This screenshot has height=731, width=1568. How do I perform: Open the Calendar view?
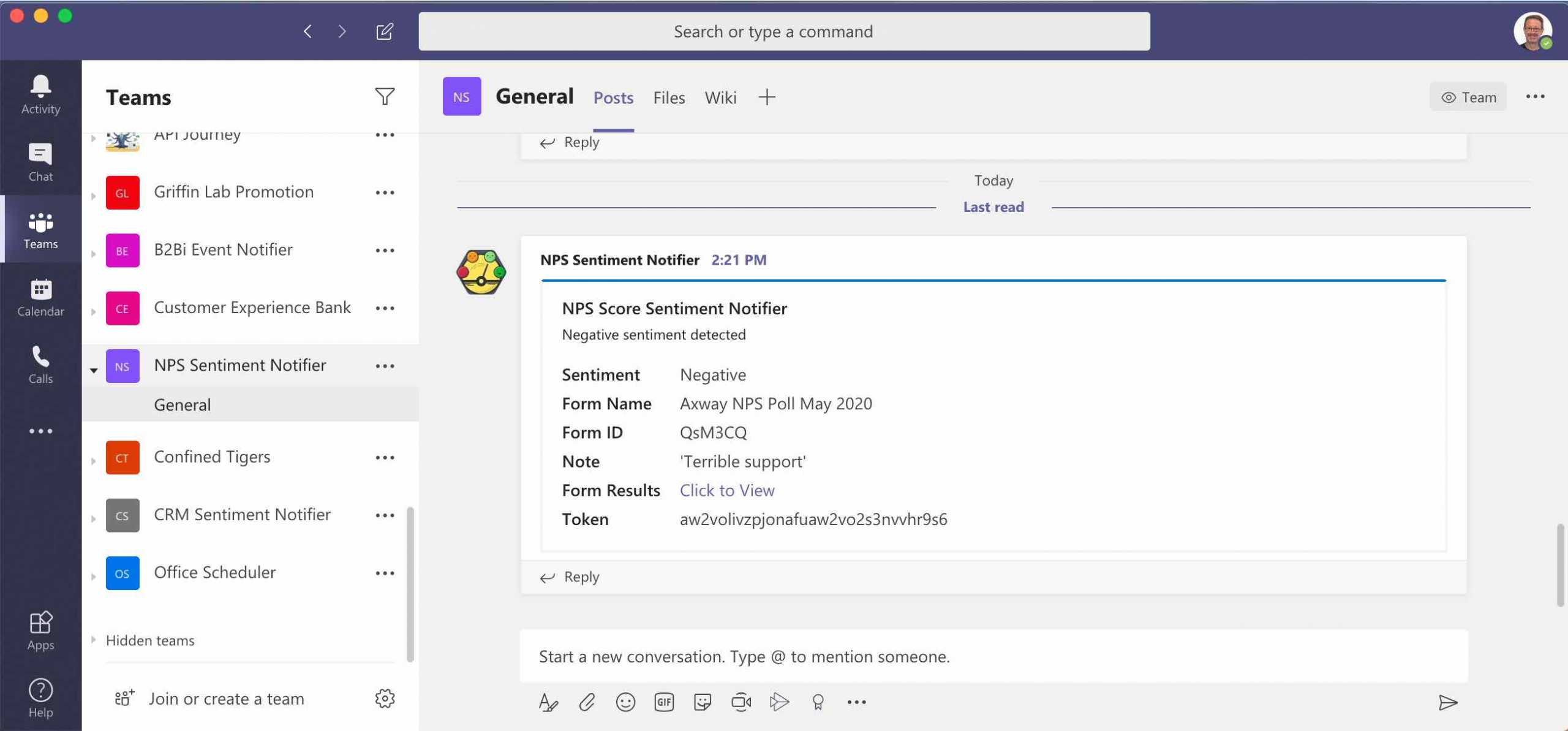tap(40, 297)
